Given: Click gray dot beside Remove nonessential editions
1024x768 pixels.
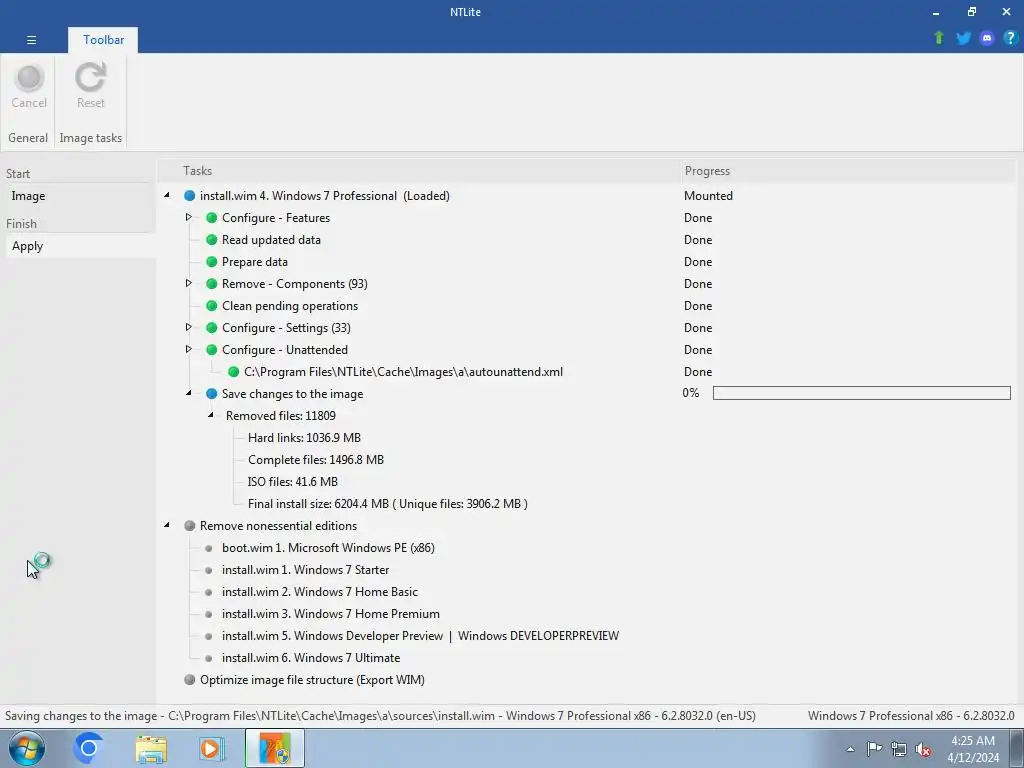Looking at the screenshot, I should pos(189,526).
